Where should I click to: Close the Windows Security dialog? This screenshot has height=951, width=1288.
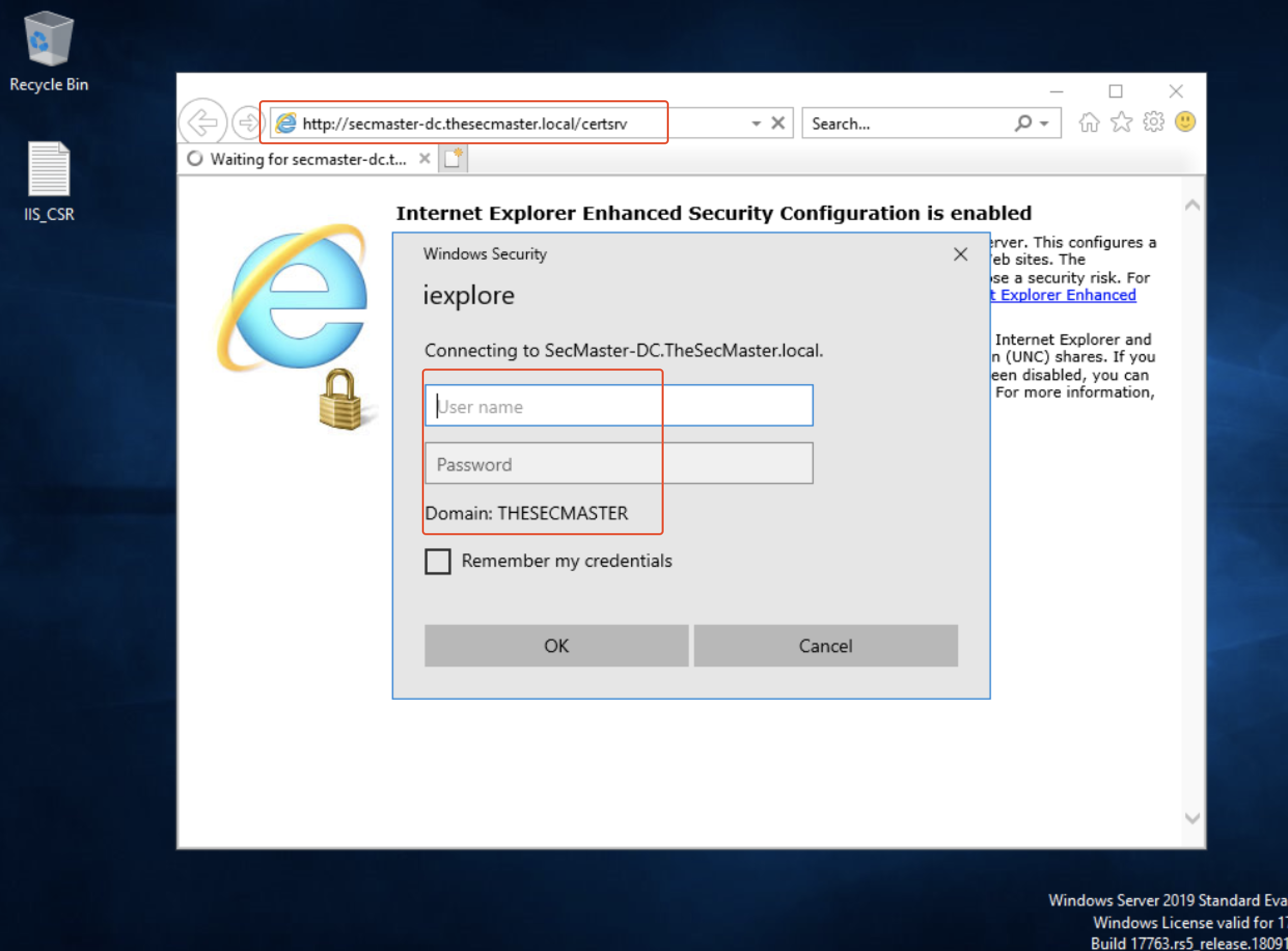960,254
